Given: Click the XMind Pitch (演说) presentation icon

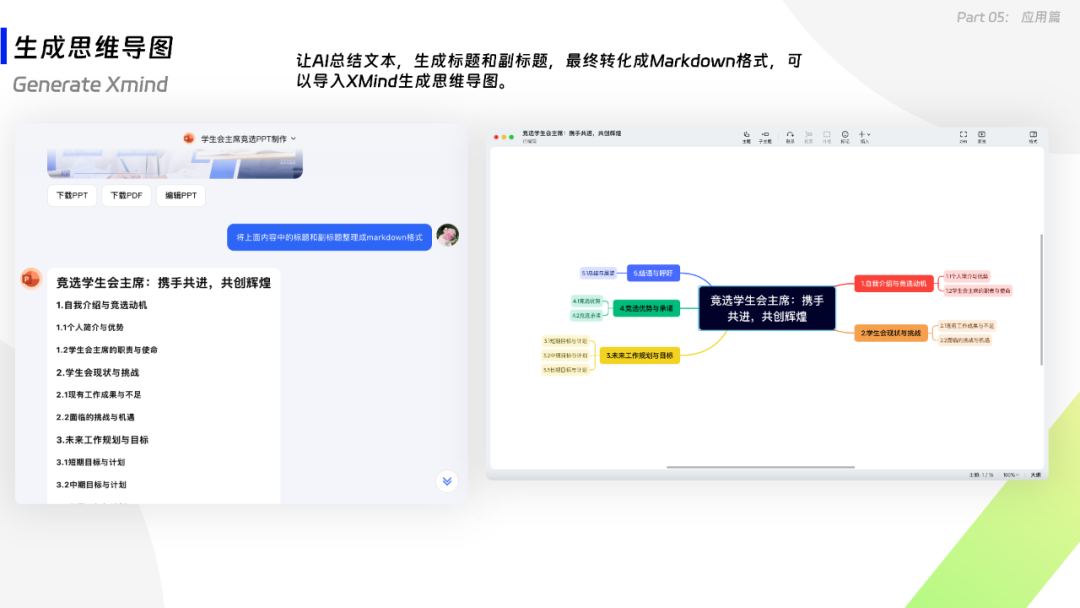Looking at the screenshot, I should coord(982,136).
